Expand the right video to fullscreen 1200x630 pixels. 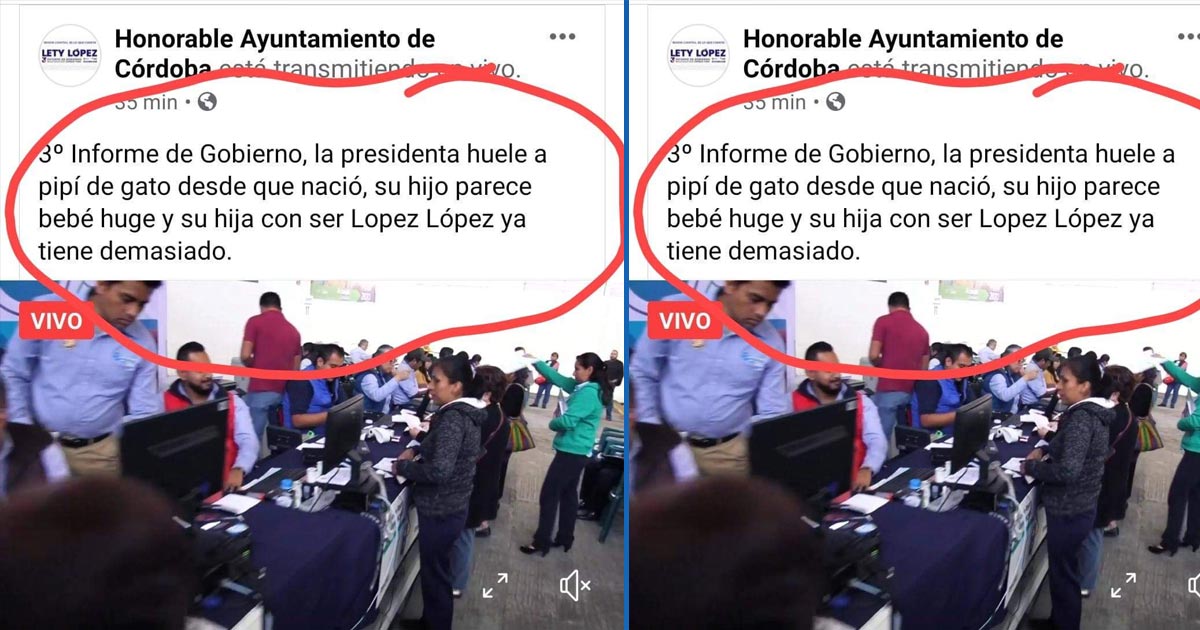[1123, 586]
